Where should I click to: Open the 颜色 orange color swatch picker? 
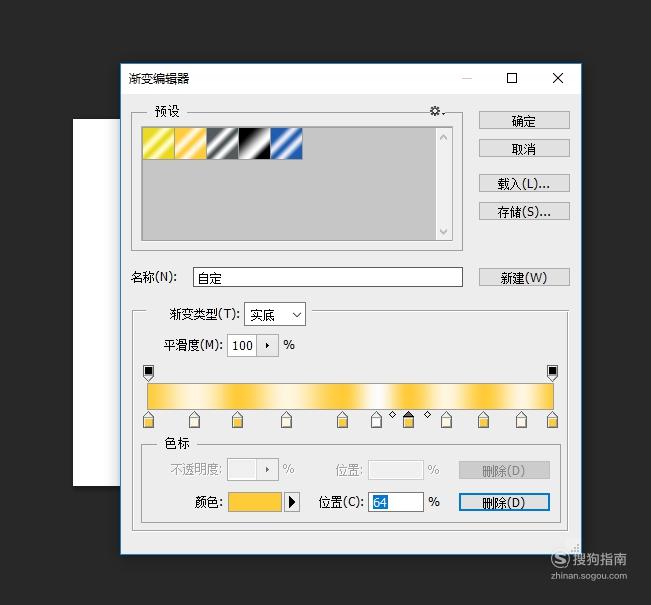pyautogui.click(x=255, y=502)
